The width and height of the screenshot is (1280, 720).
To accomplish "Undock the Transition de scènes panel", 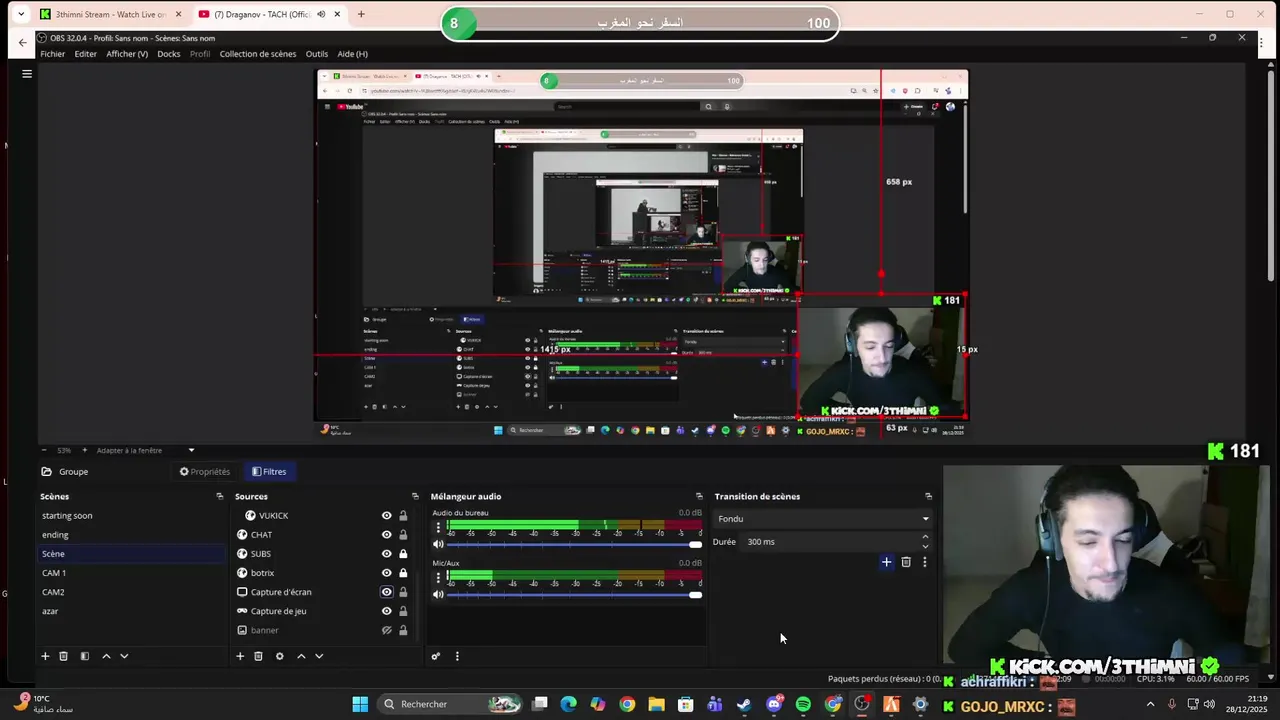I will (x=928, y=496).
